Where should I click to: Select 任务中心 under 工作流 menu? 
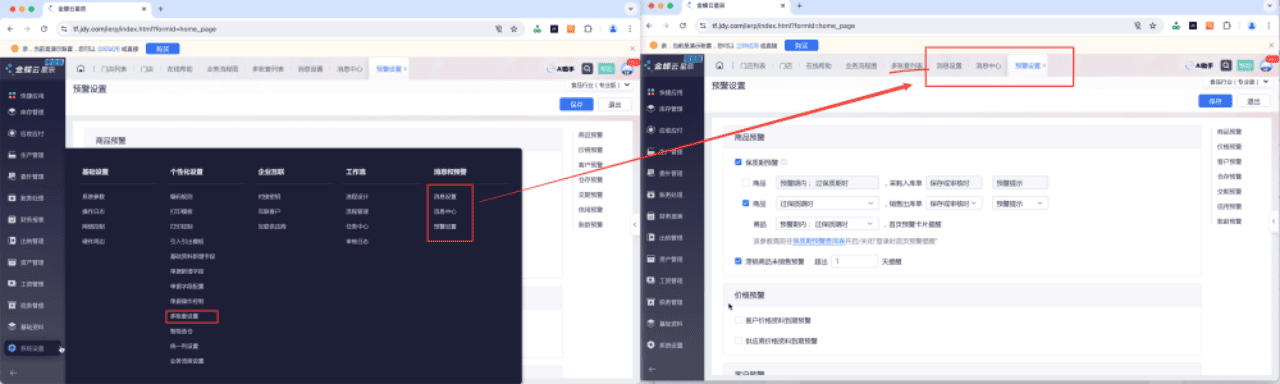(357, 227)
